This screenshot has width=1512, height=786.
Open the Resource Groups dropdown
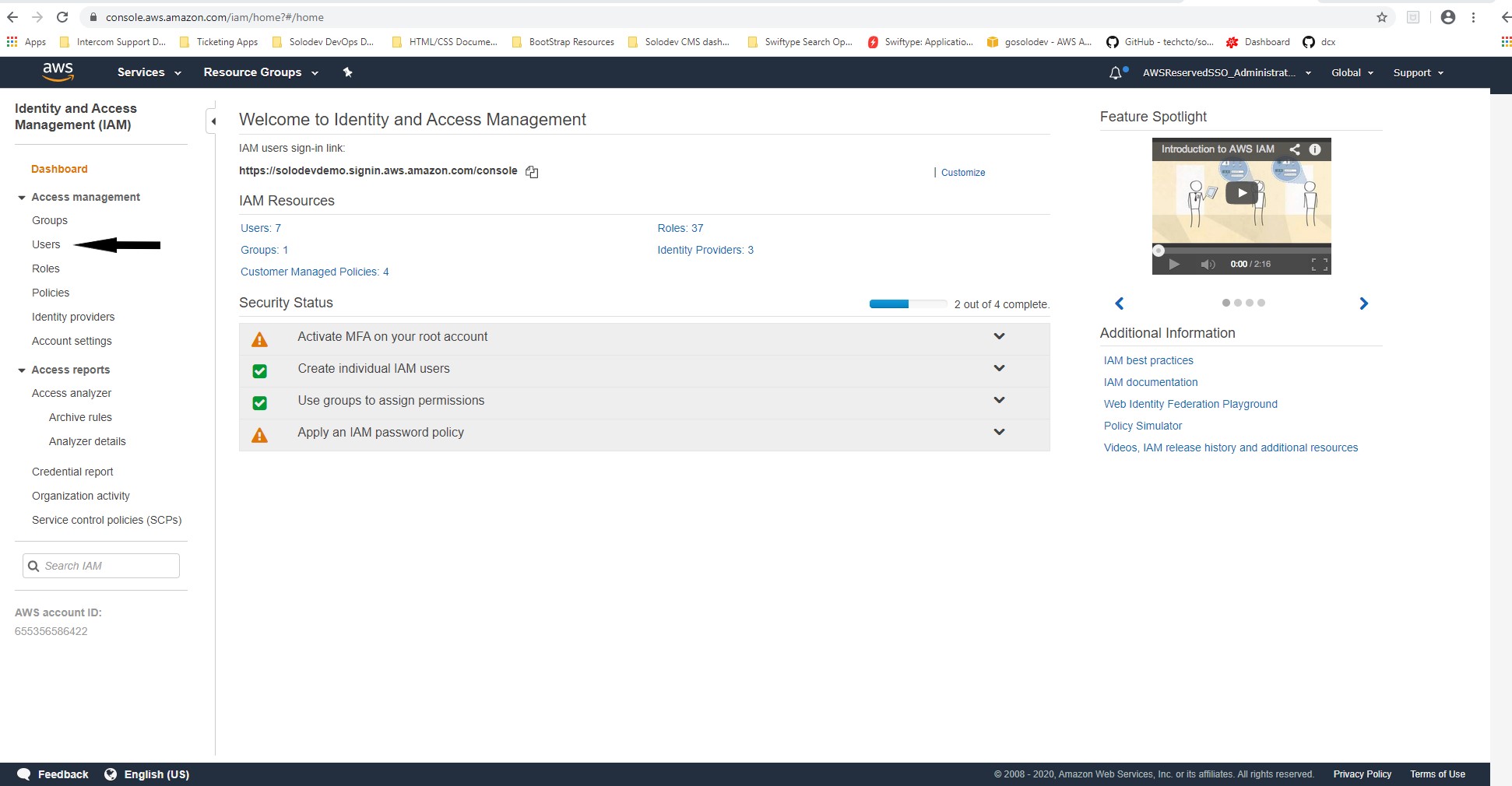[261, 72]
